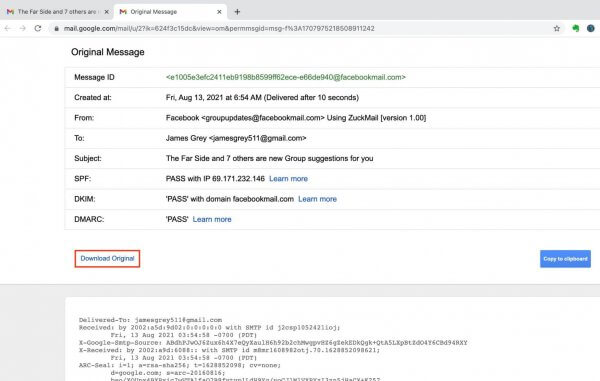Click the 'd=google.com; s=arc-20160816' line
Viewport: 600px width, 381px height.
168,373
